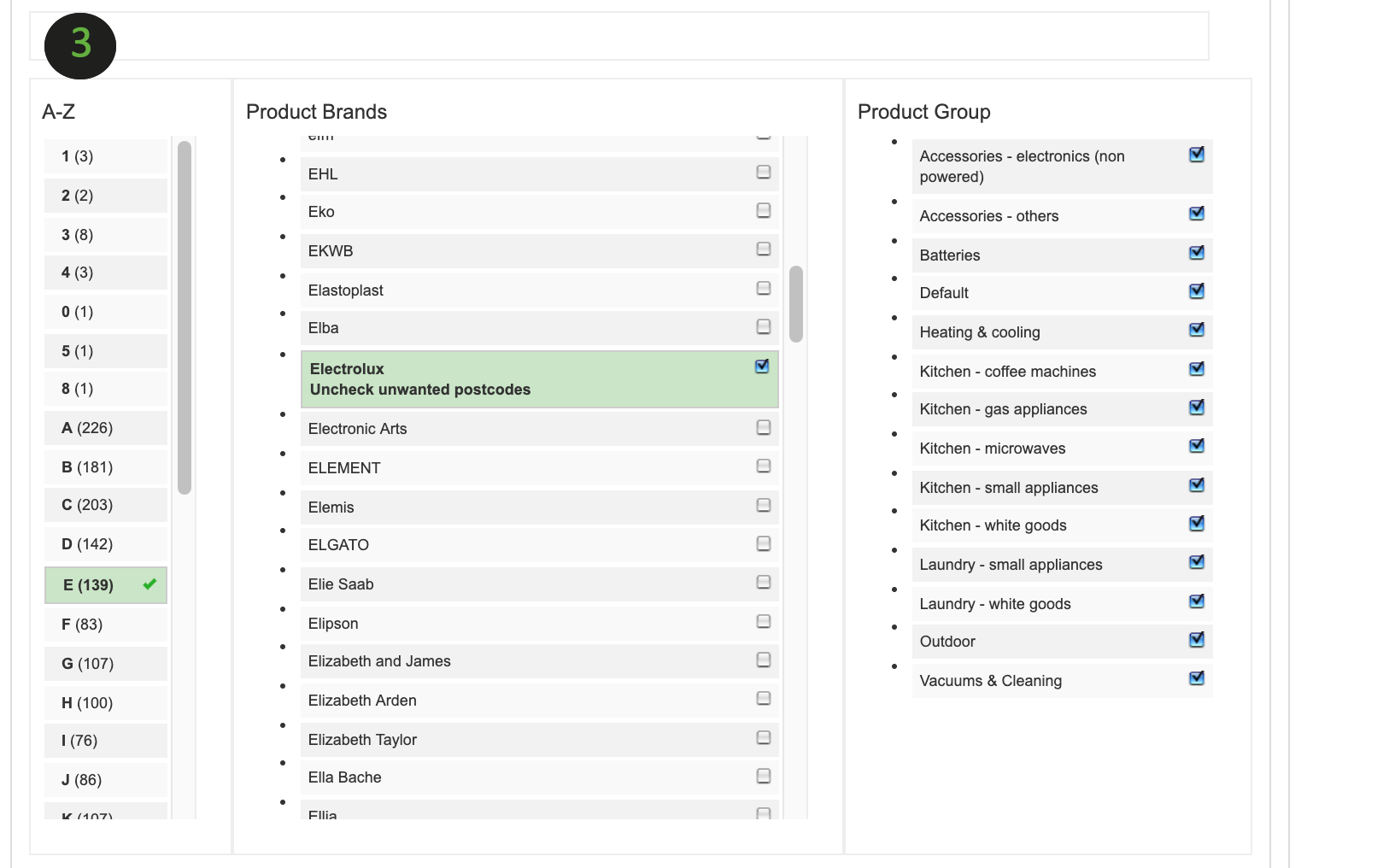Select letter I (76) brands
The height and width of the screenshot is (868, 1389).
106,741
